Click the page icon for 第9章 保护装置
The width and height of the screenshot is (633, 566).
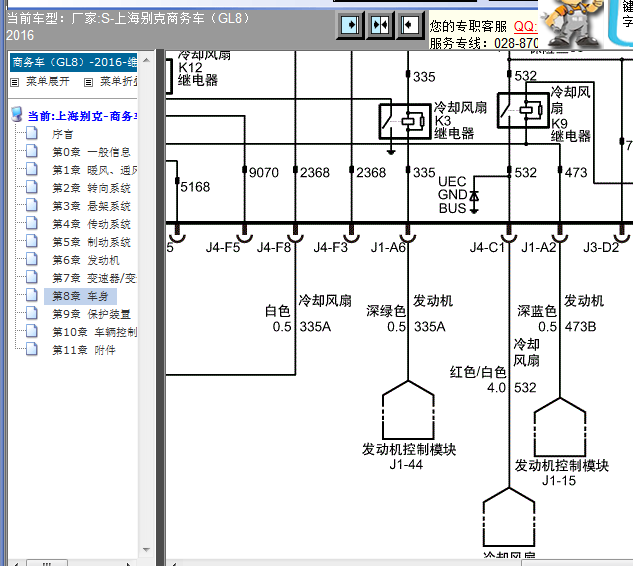[32, 313]
